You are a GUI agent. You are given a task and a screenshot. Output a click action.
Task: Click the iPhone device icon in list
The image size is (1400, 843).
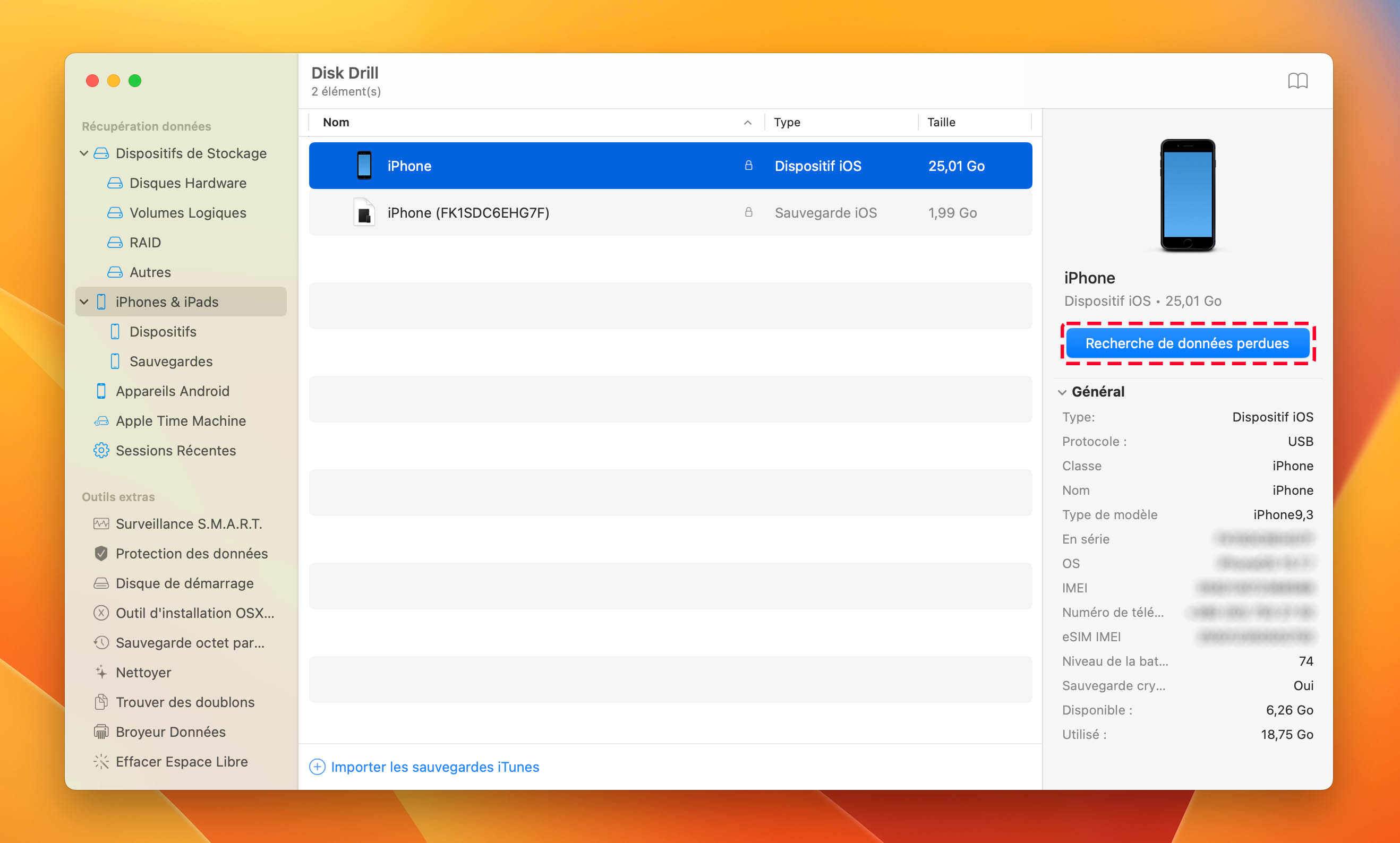[x=364, y=165]
